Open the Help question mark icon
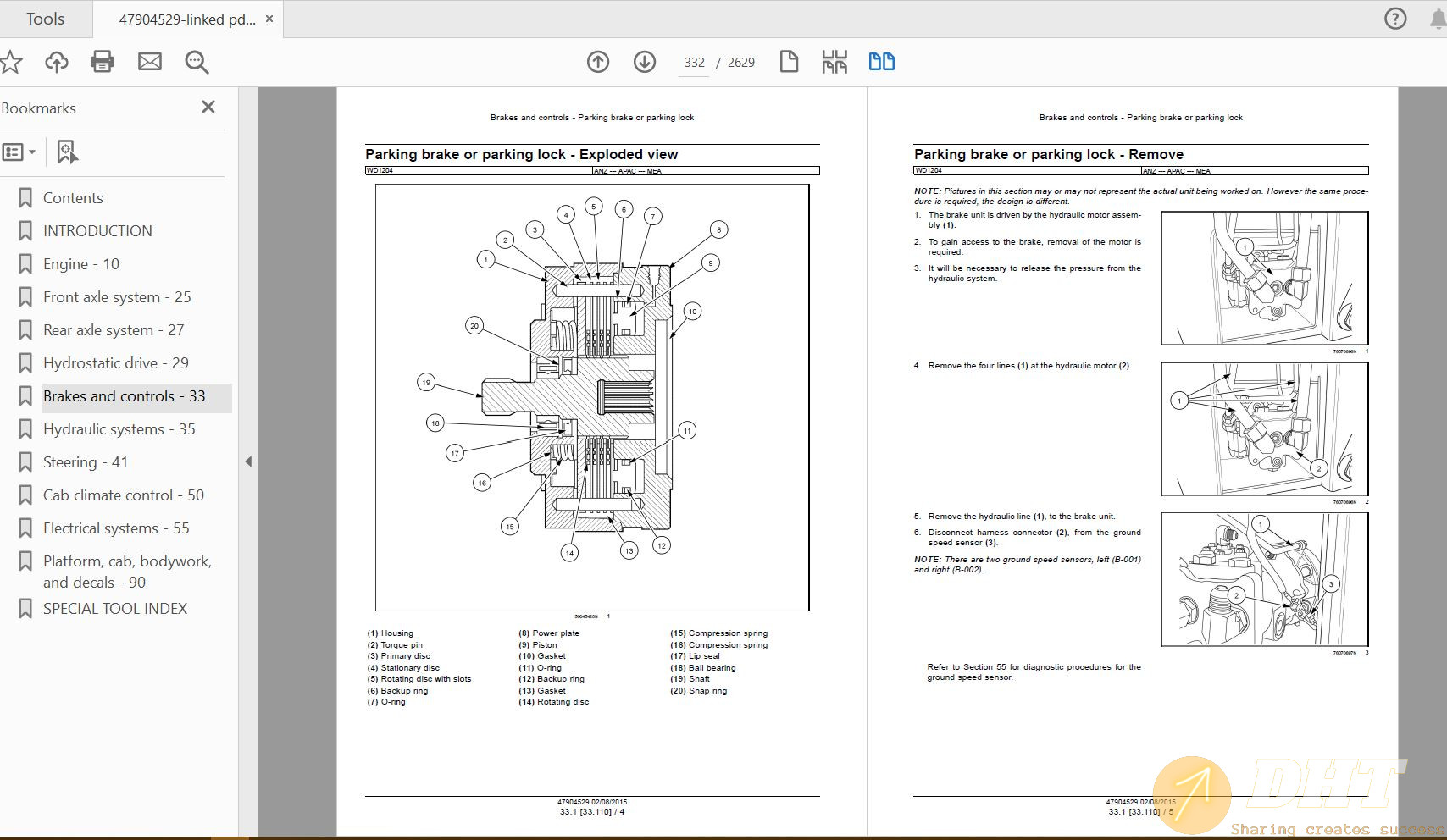The height and width of the screenshot is (840, 1447). click(x=1394, y=19)
